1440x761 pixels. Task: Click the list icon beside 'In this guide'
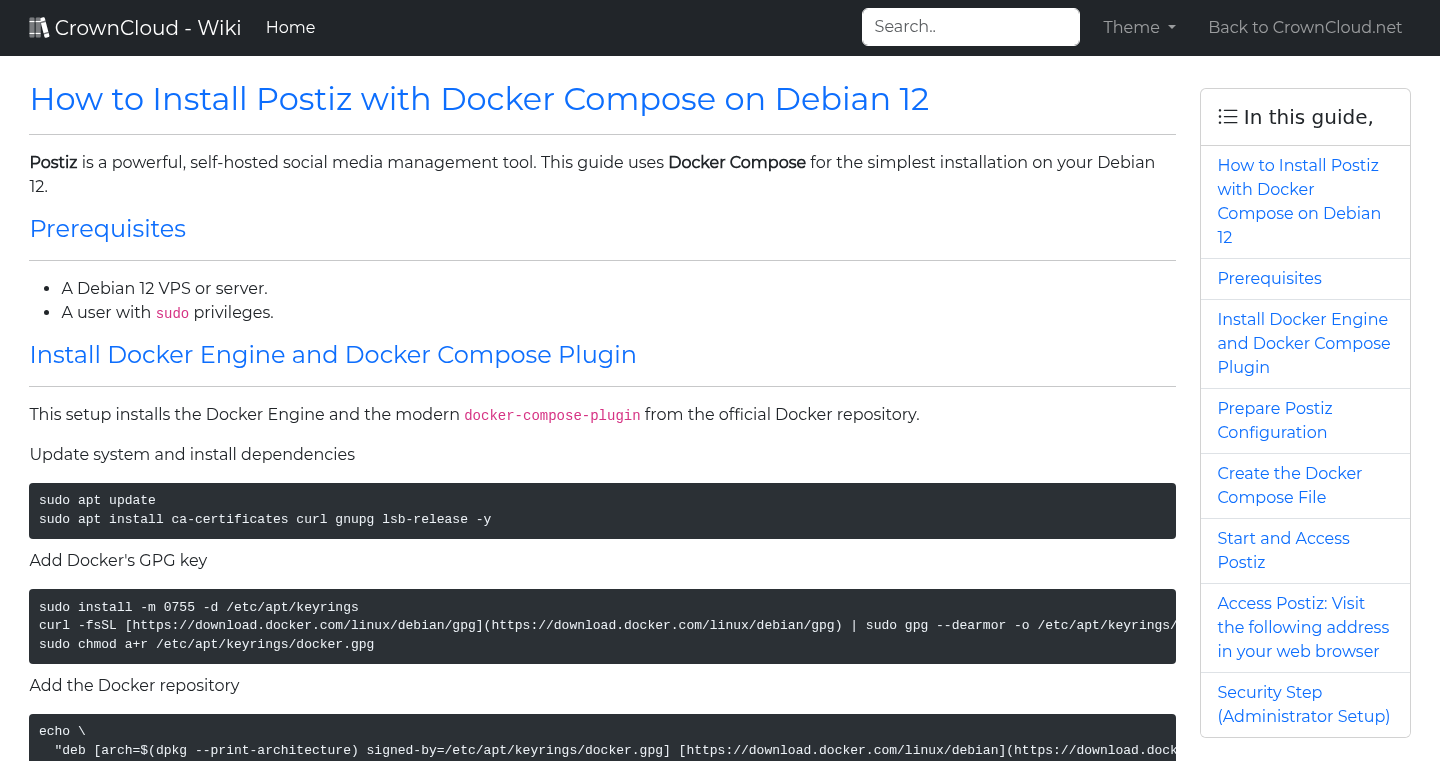[x=1227, y=116]
